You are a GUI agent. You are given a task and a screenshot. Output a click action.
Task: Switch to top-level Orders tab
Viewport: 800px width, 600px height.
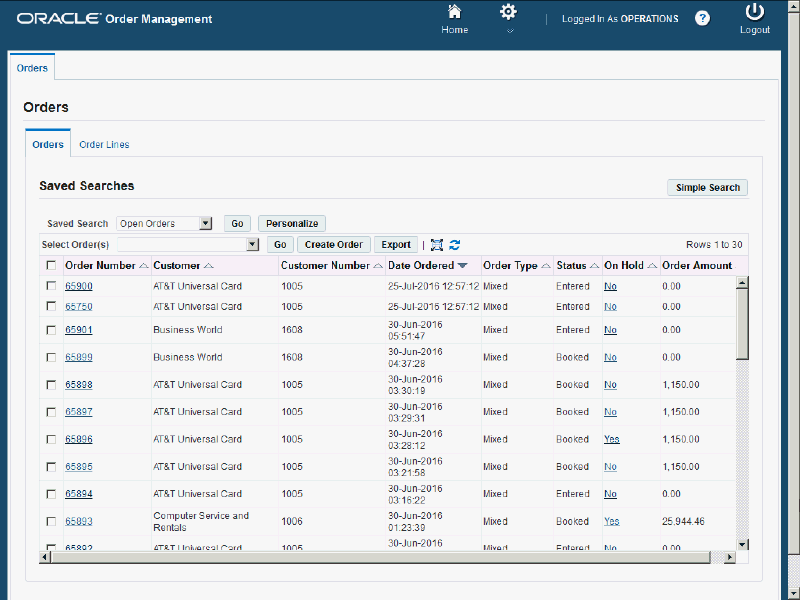click(32, 68)
